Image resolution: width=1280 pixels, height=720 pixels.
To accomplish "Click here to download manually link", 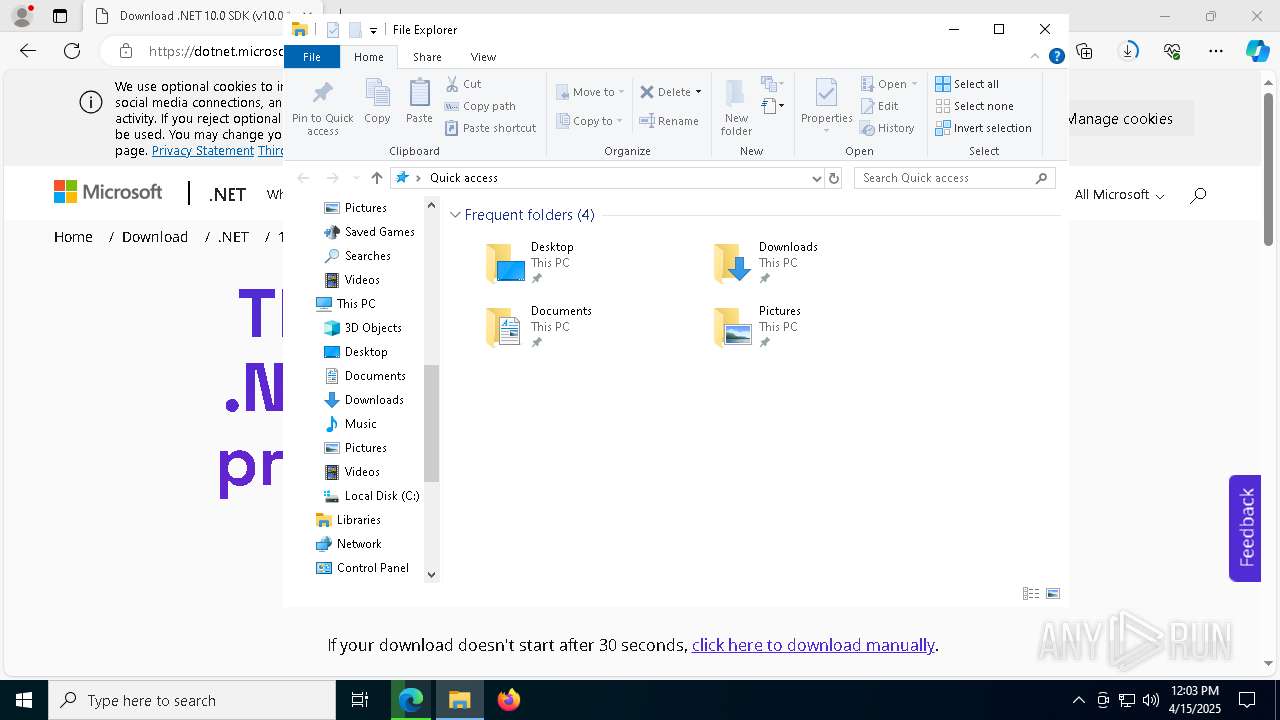I will pyautogui.click(x=813, y=645).
